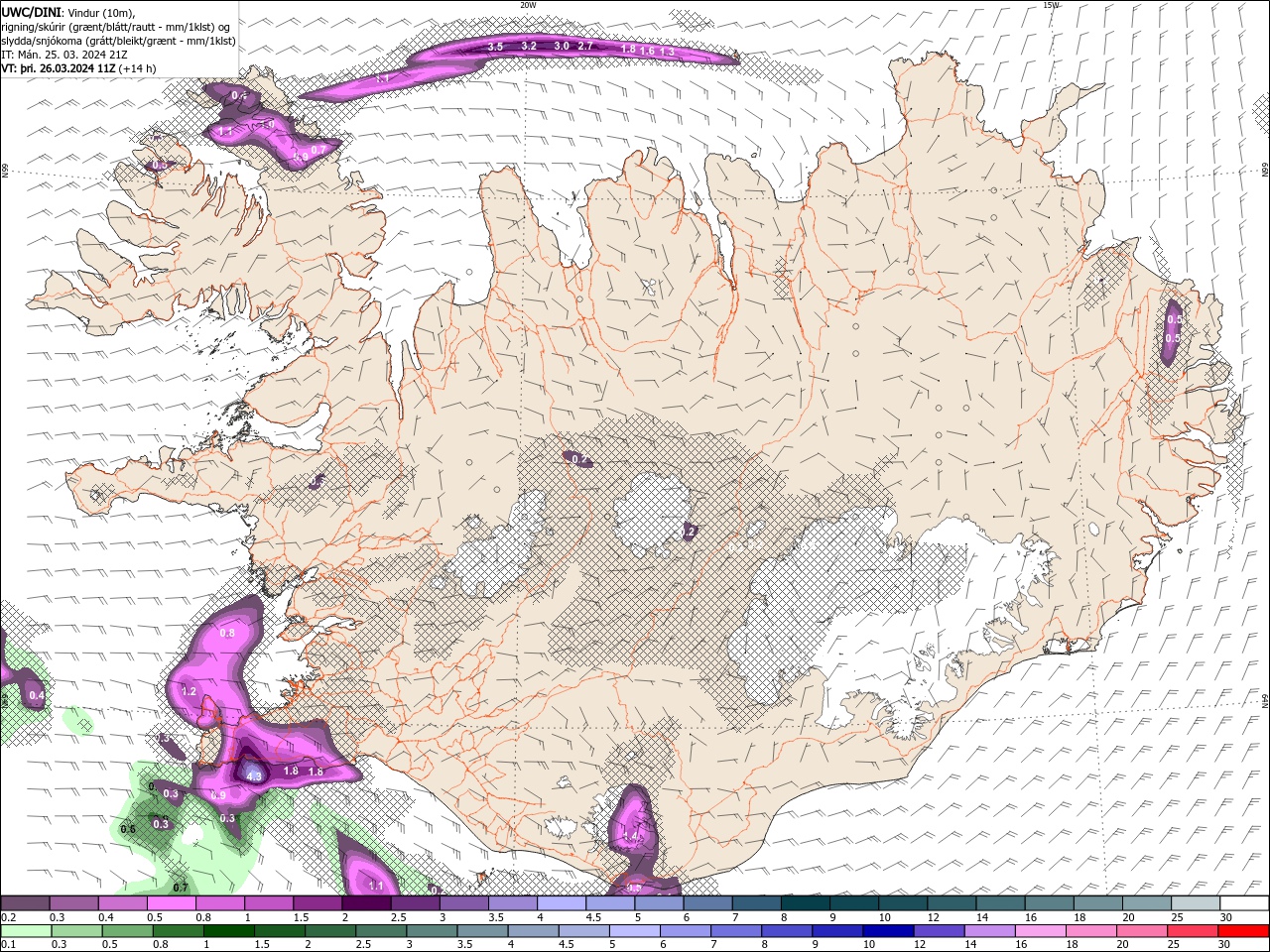Select pale pink 16 swatch in lower legend
1270x952 pixels.
(x=1040, y=931)
